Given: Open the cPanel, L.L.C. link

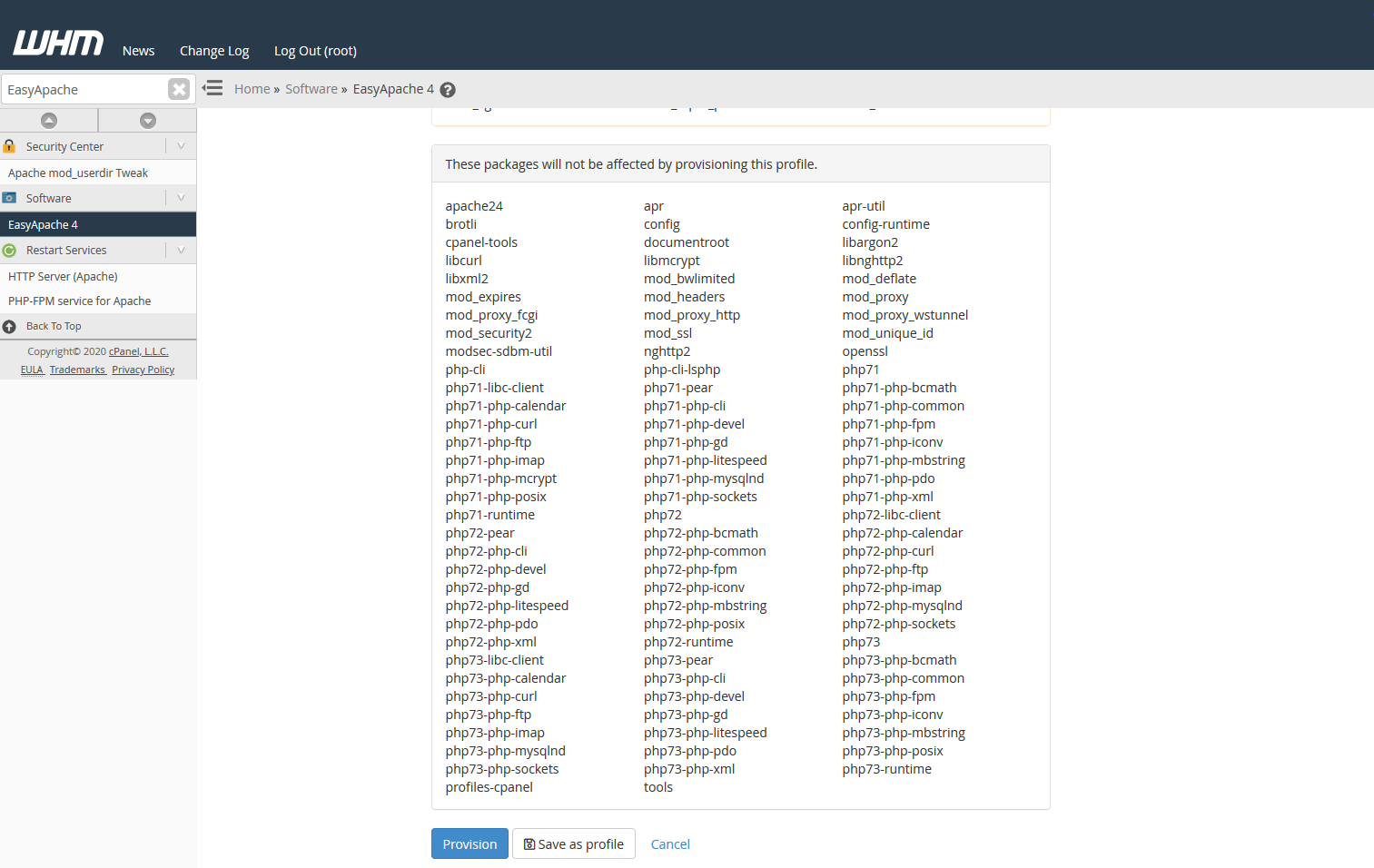Looking at the screenshot, I should tap(138, 351).
